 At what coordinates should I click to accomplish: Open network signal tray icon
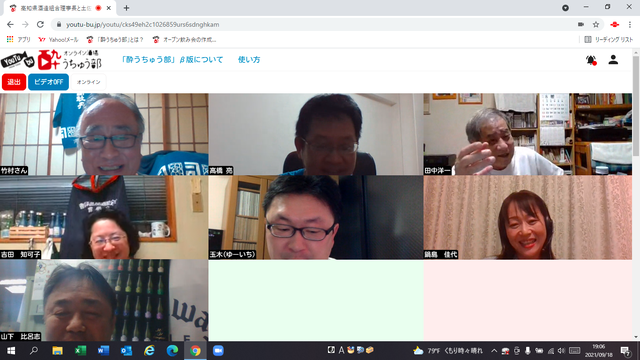click(551, 351)
